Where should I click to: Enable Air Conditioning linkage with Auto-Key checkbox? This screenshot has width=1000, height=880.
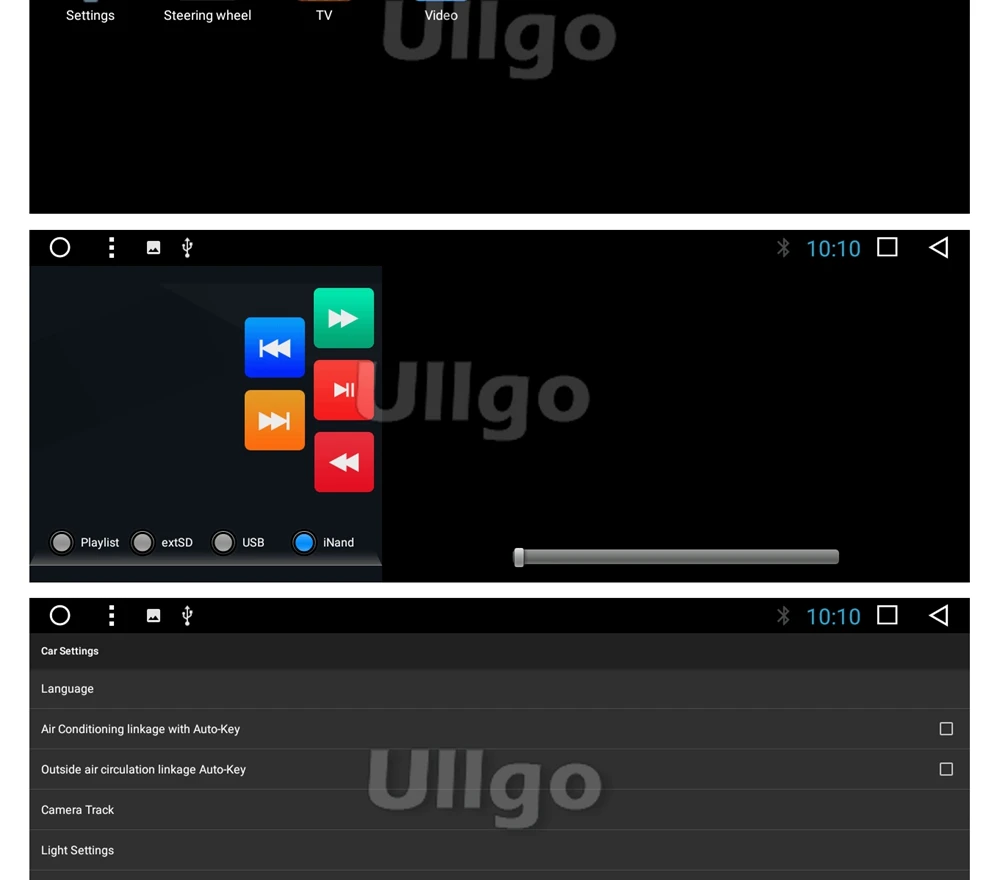946,728
